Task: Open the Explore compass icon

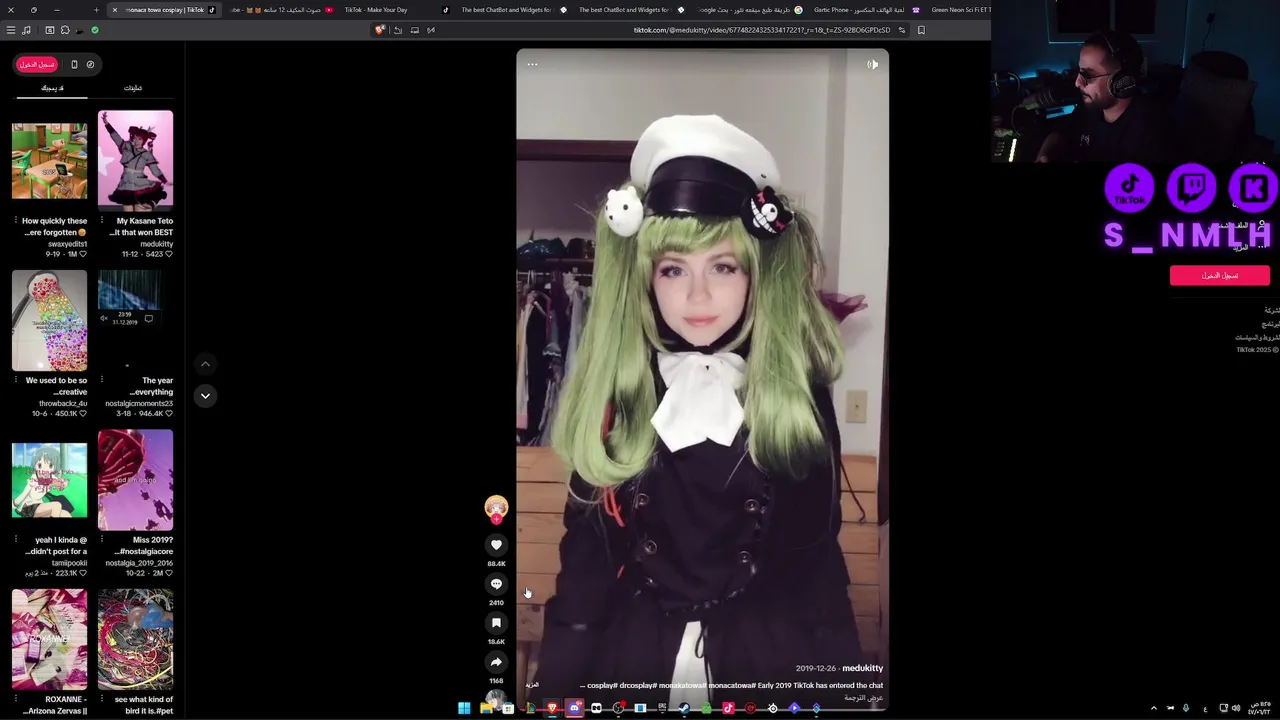Action: (90, 64)
